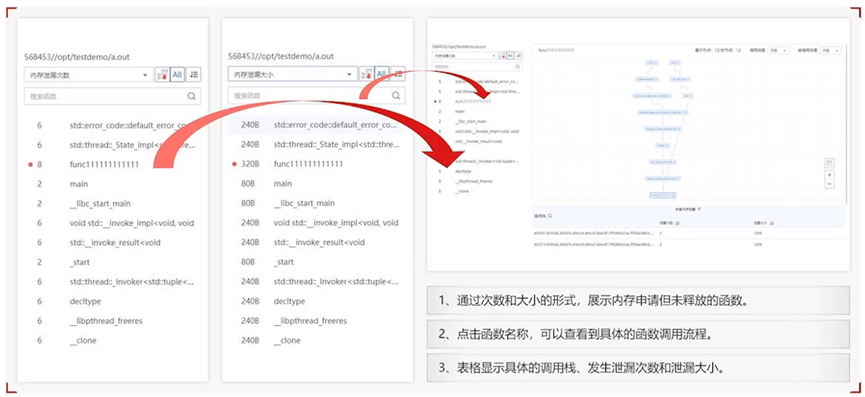The image size is (865, 397).
Task: Select the main row in call-graph window list
Action: [477, 111]
